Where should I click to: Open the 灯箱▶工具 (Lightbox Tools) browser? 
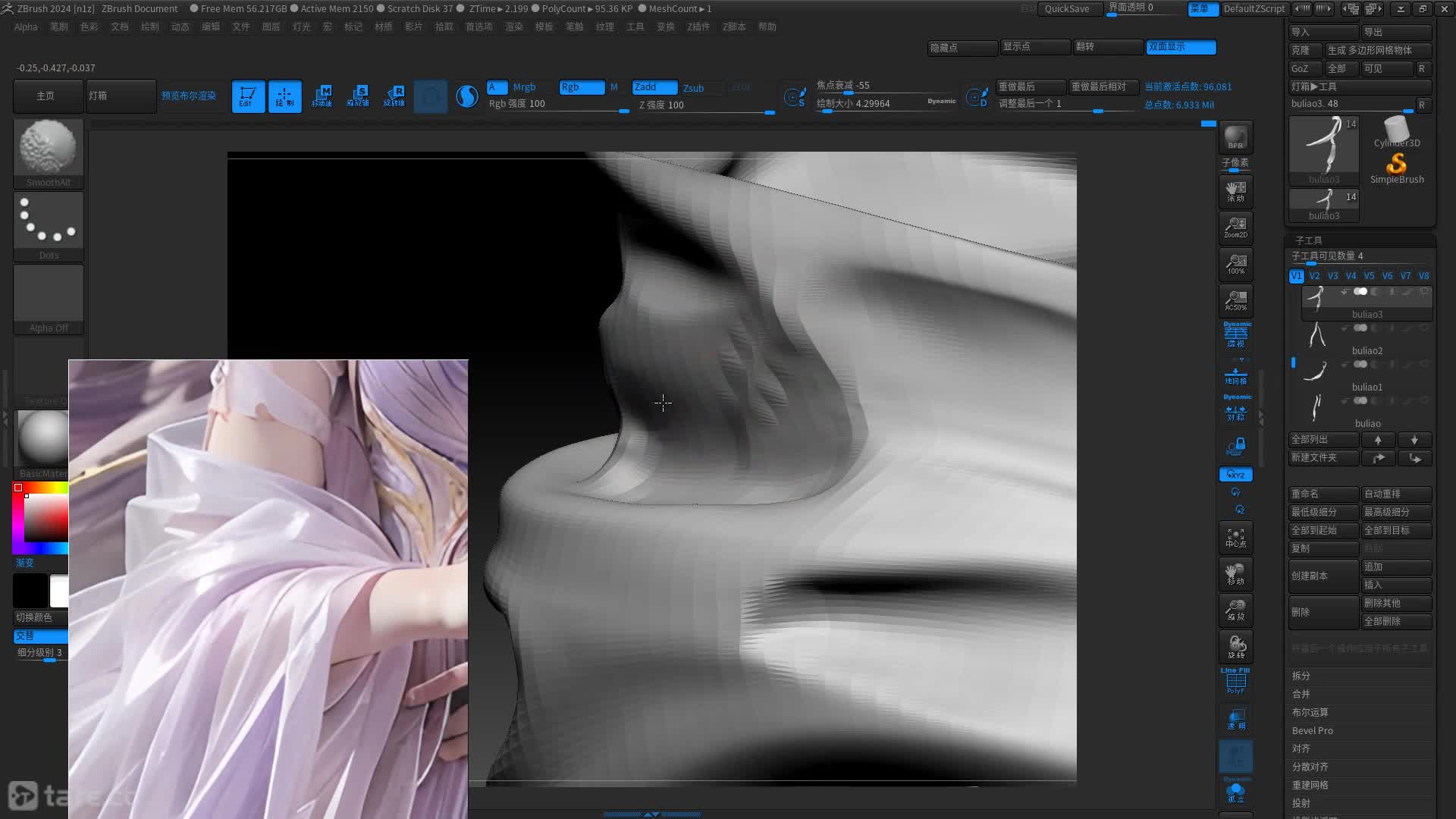tap(1360, 86)
